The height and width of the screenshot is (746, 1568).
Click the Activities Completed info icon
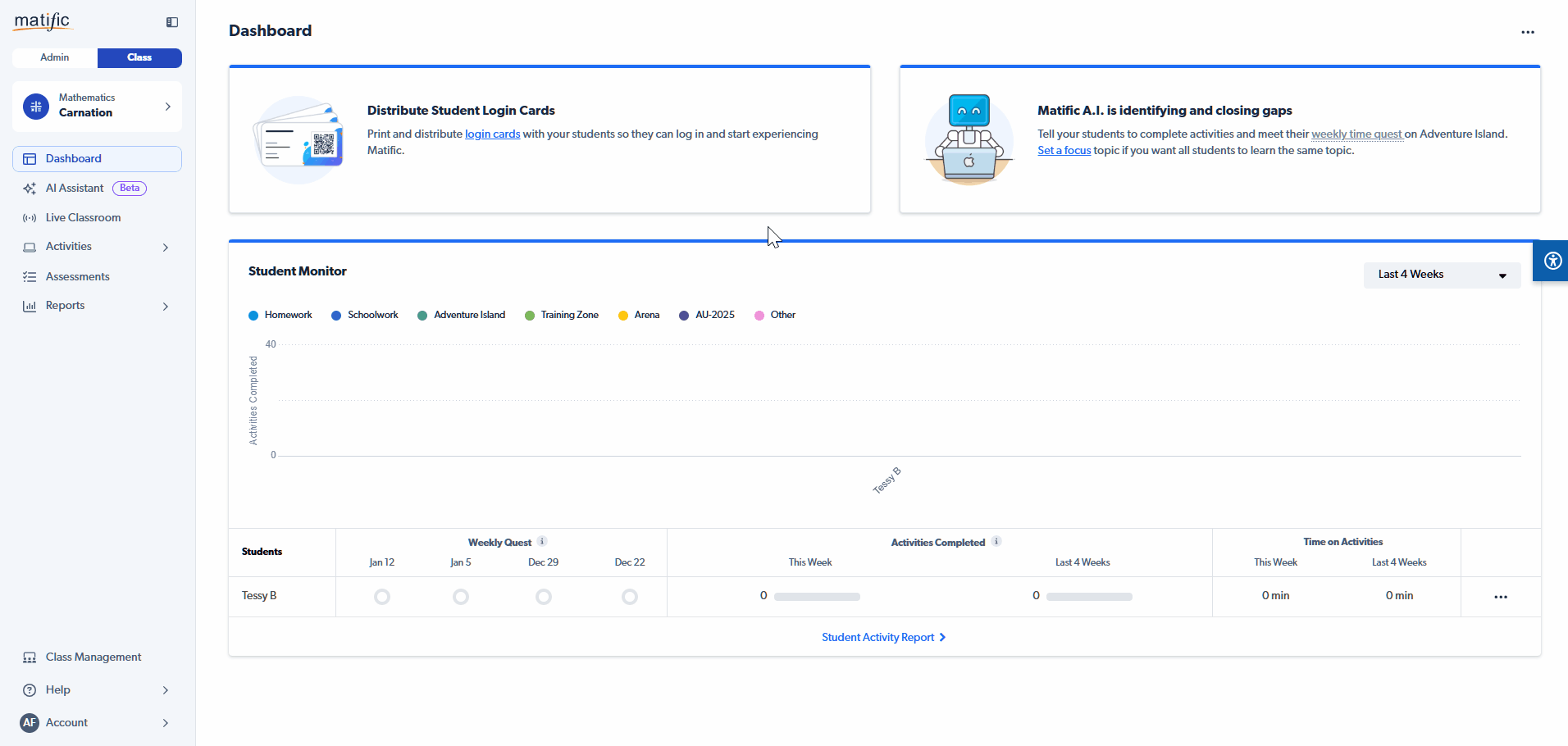click(996, 542)
